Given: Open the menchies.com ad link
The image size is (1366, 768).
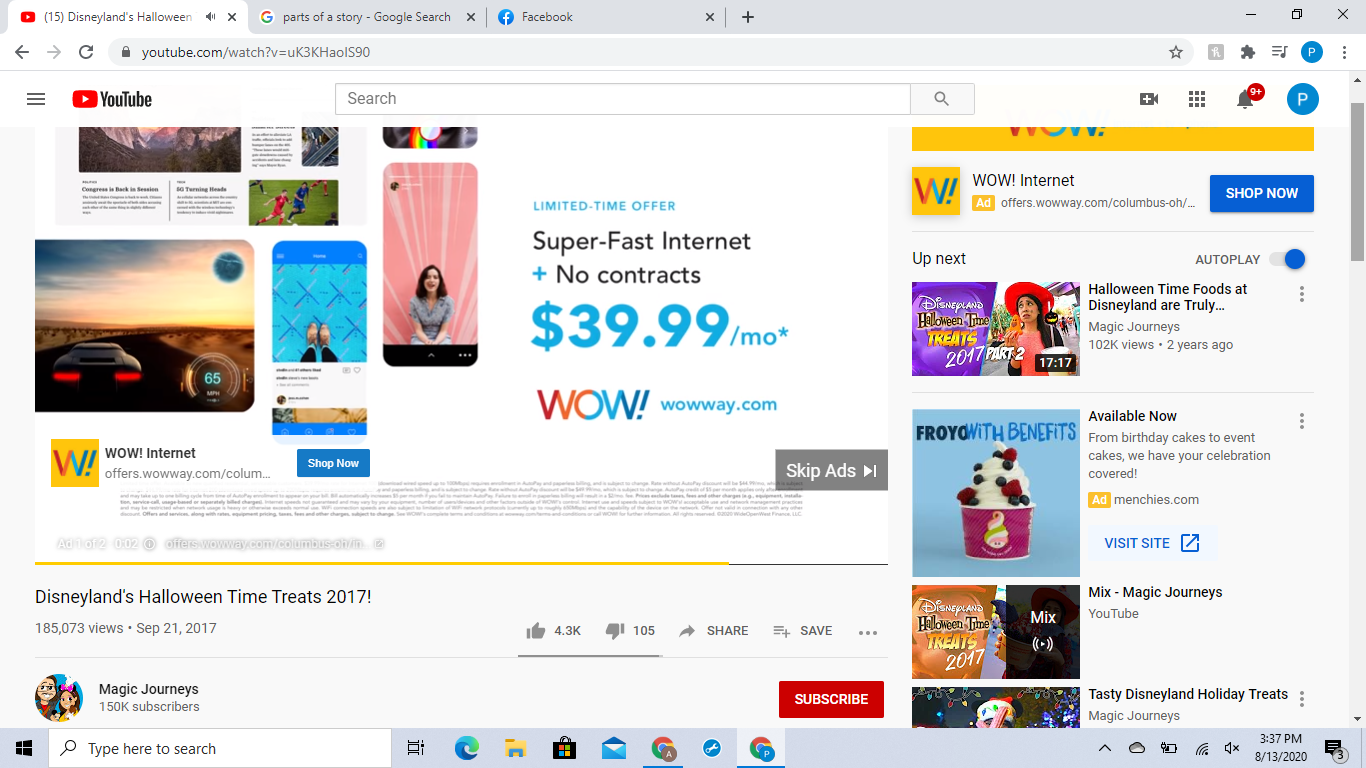Looking at the screenshot, I should click(x=1157, y=499).
